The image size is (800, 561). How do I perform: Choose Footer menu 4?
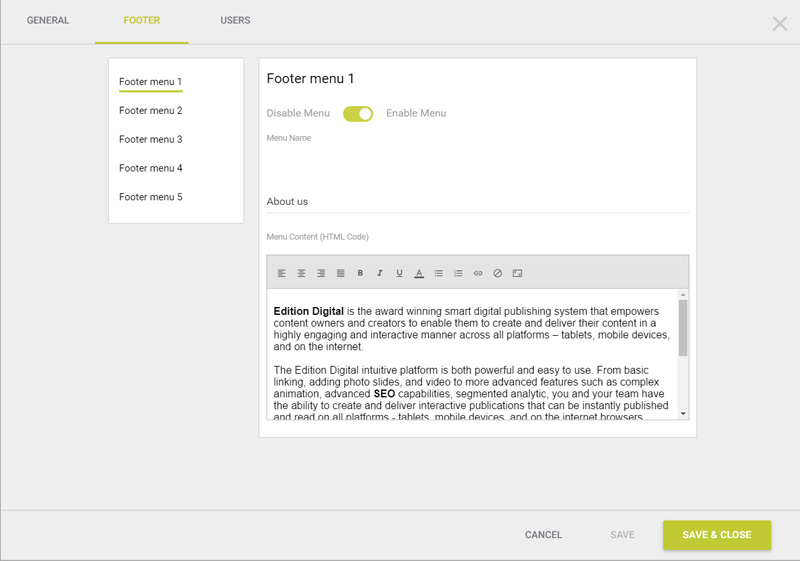click(151, 168)
